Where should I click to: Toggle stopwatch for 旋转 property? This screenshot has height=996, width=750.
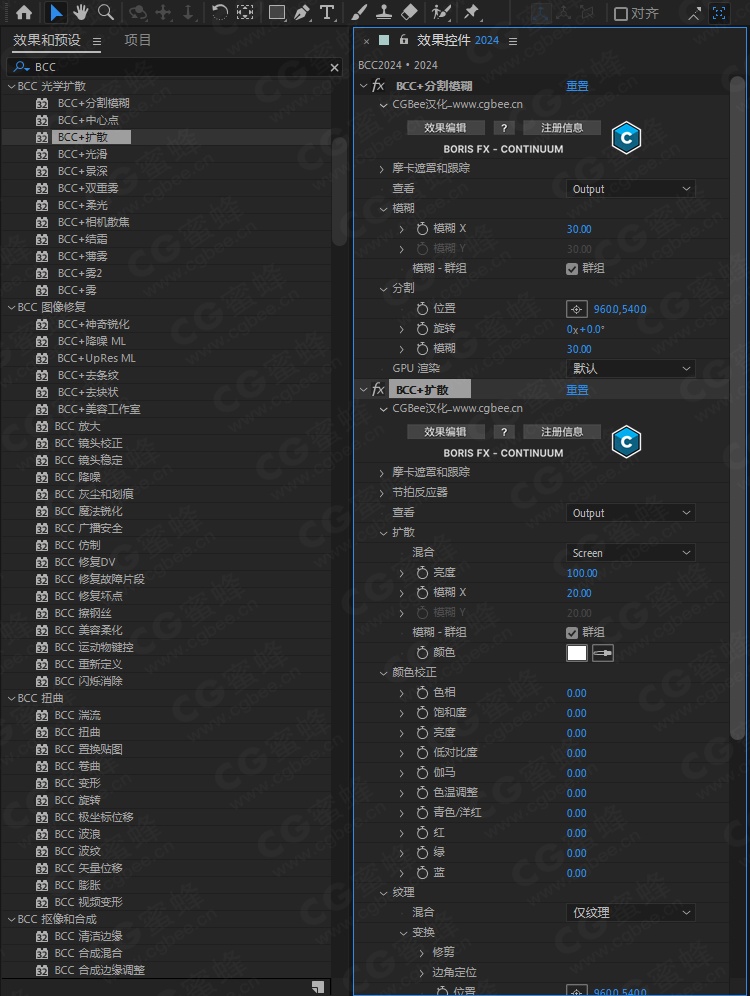422,329
